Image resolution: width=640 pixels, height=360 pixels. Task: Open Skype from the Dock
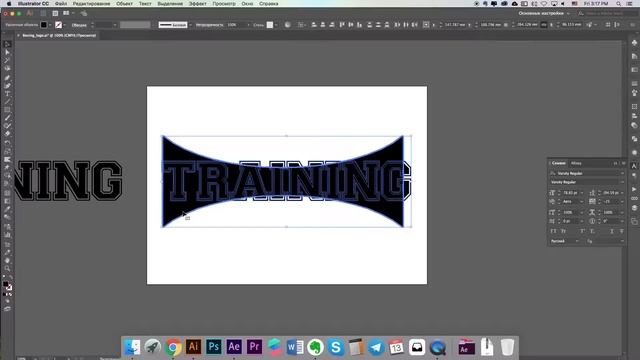336,347
